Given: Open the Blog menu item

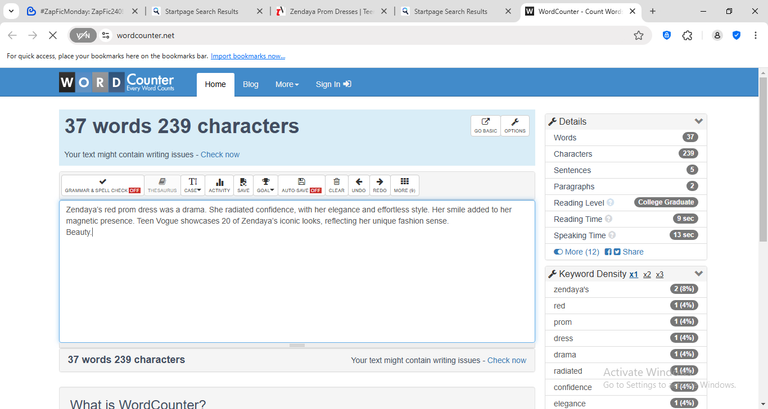Looking at the screenshot, I should (x=250, y=84).
